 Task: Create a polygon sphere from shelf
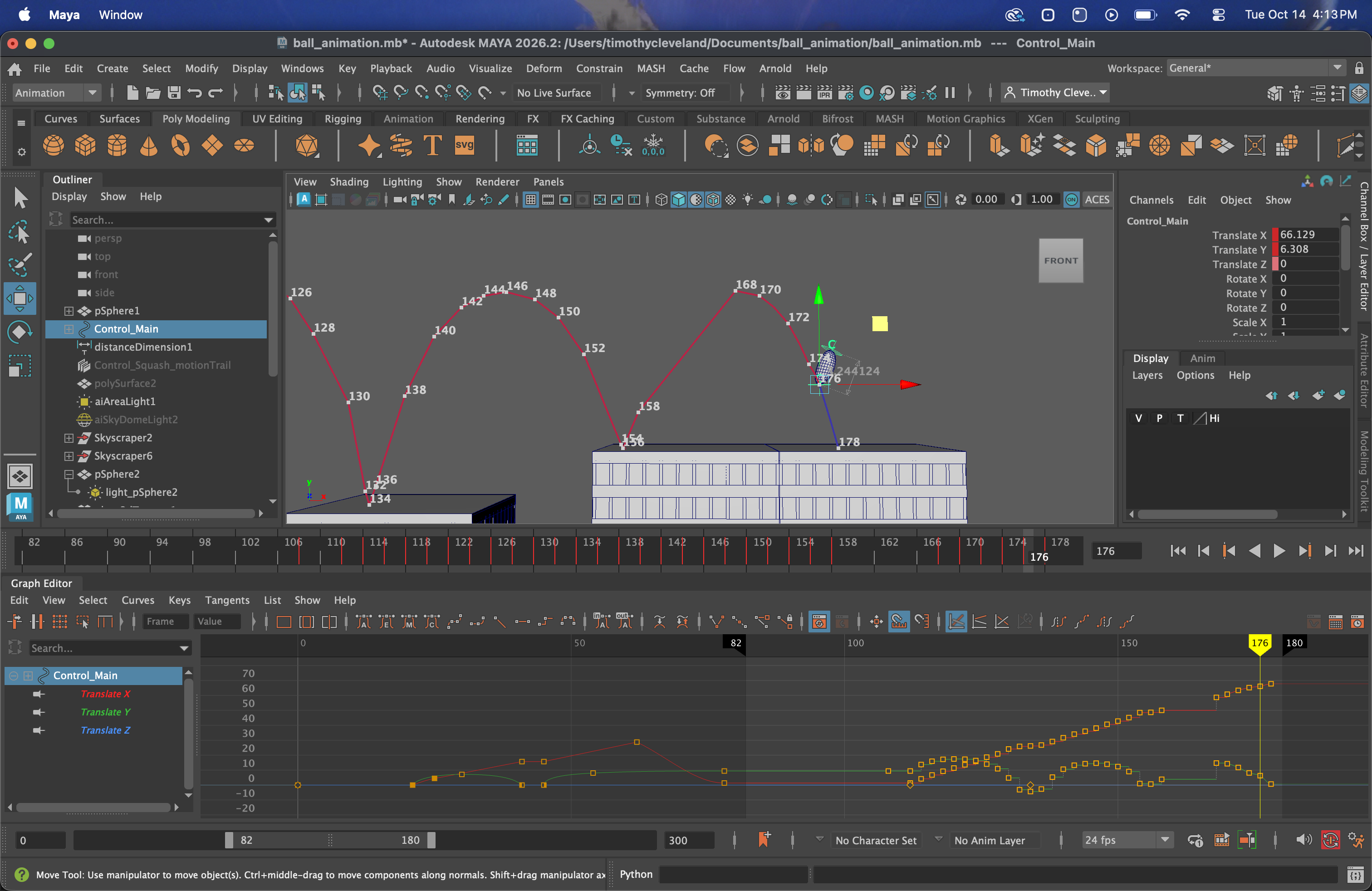[x=54, y=145]
